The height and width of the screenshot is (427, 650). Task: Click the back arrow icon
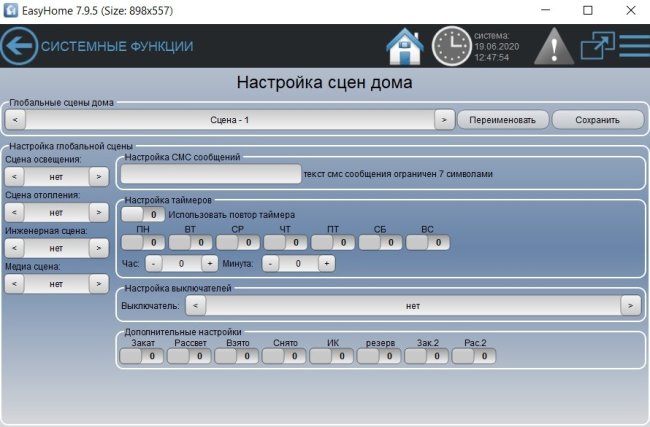pyautogui.click(x=19, y=46)
